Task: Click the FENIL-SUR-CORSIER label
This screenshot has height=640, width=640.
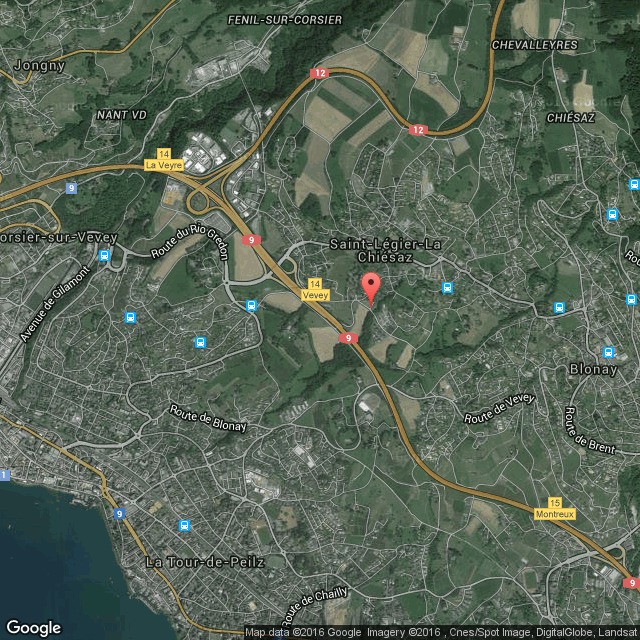Action: point(285,20)
